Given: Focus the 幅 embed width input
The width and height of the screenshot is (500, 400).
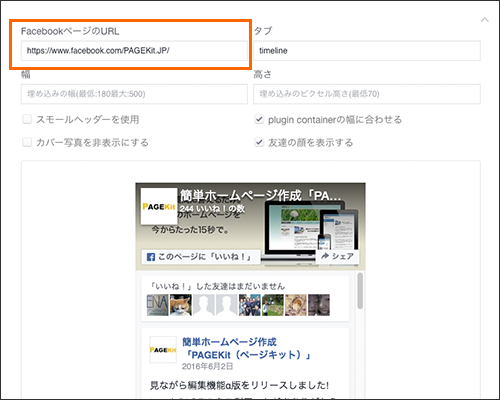Looking at the screenshot, I should (x=134, y=94).
